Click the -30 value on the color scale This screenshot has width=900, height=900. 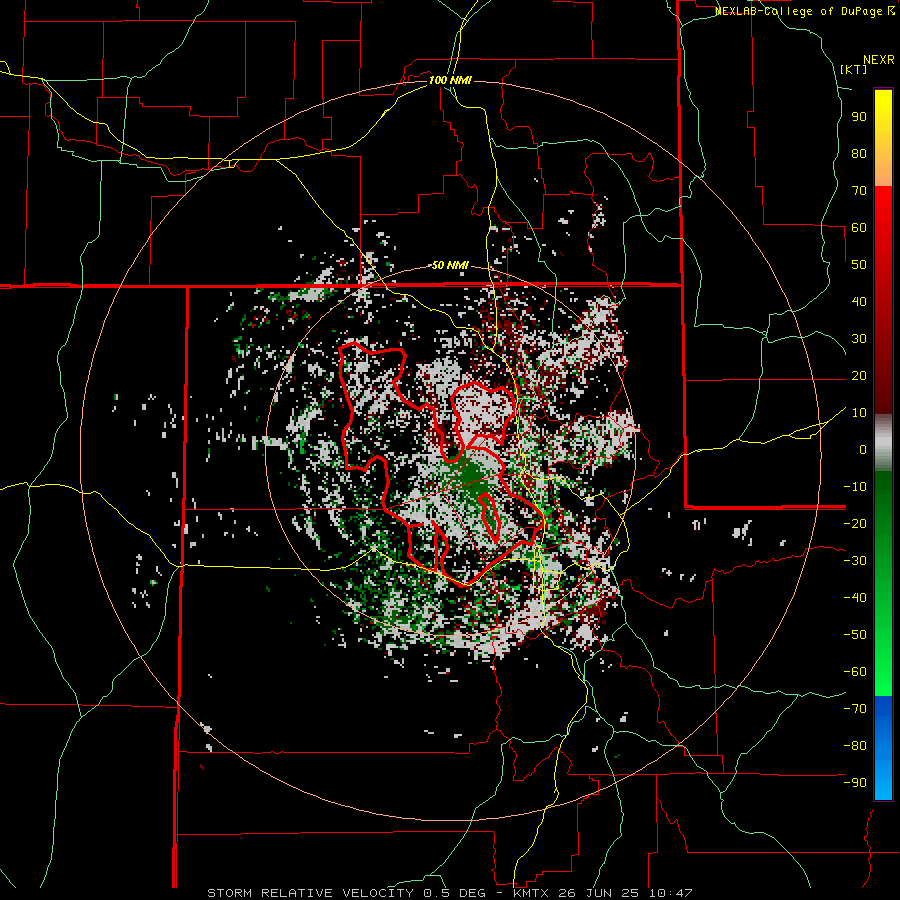coord(855,561)
